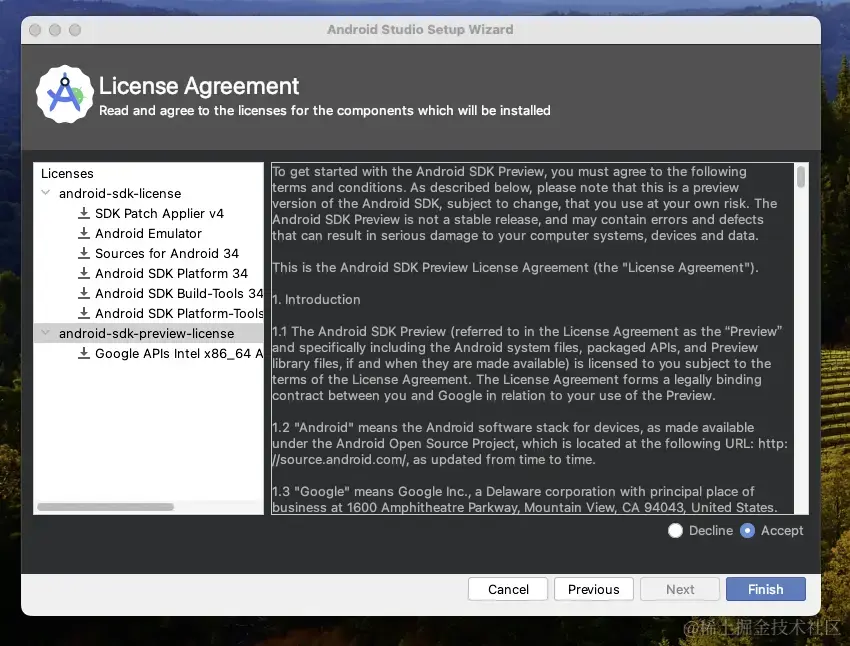Select android-sdk-license in the license tree
The width and height of the screenshot is (850, 646).
[120, 193]
